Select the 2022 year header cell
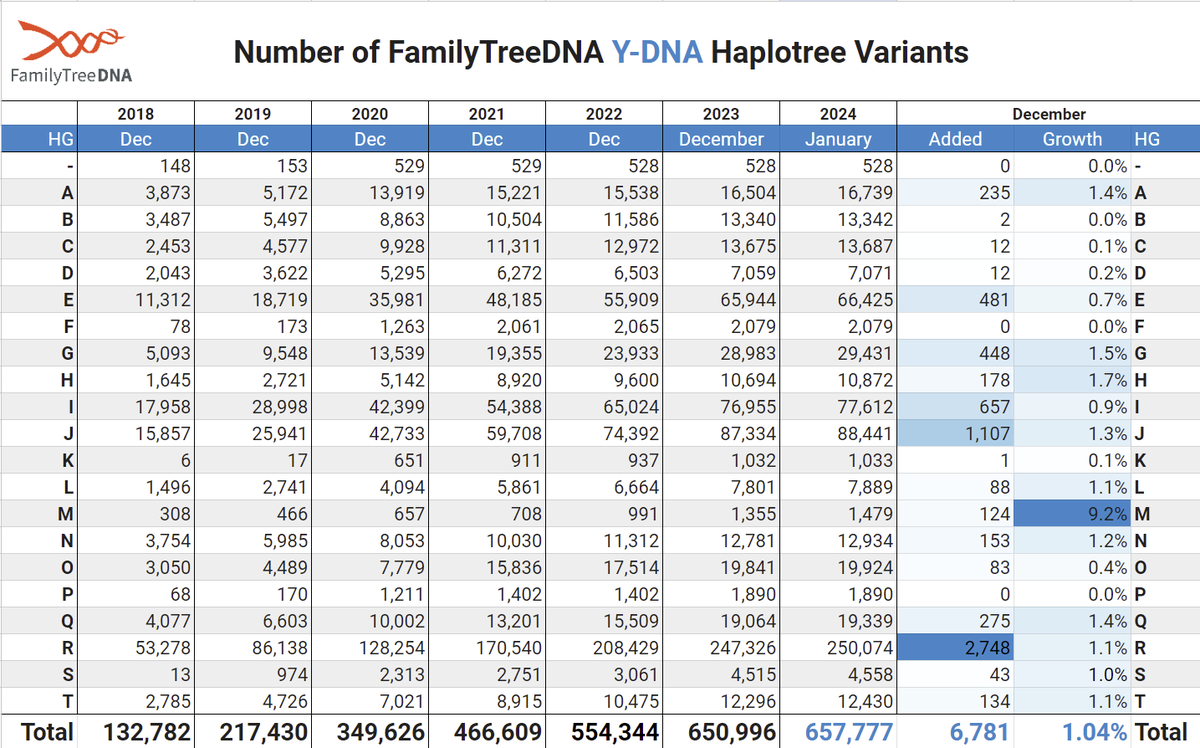Screen dimensions: 1200x748 pyautogui.click(x=604, y=114)
